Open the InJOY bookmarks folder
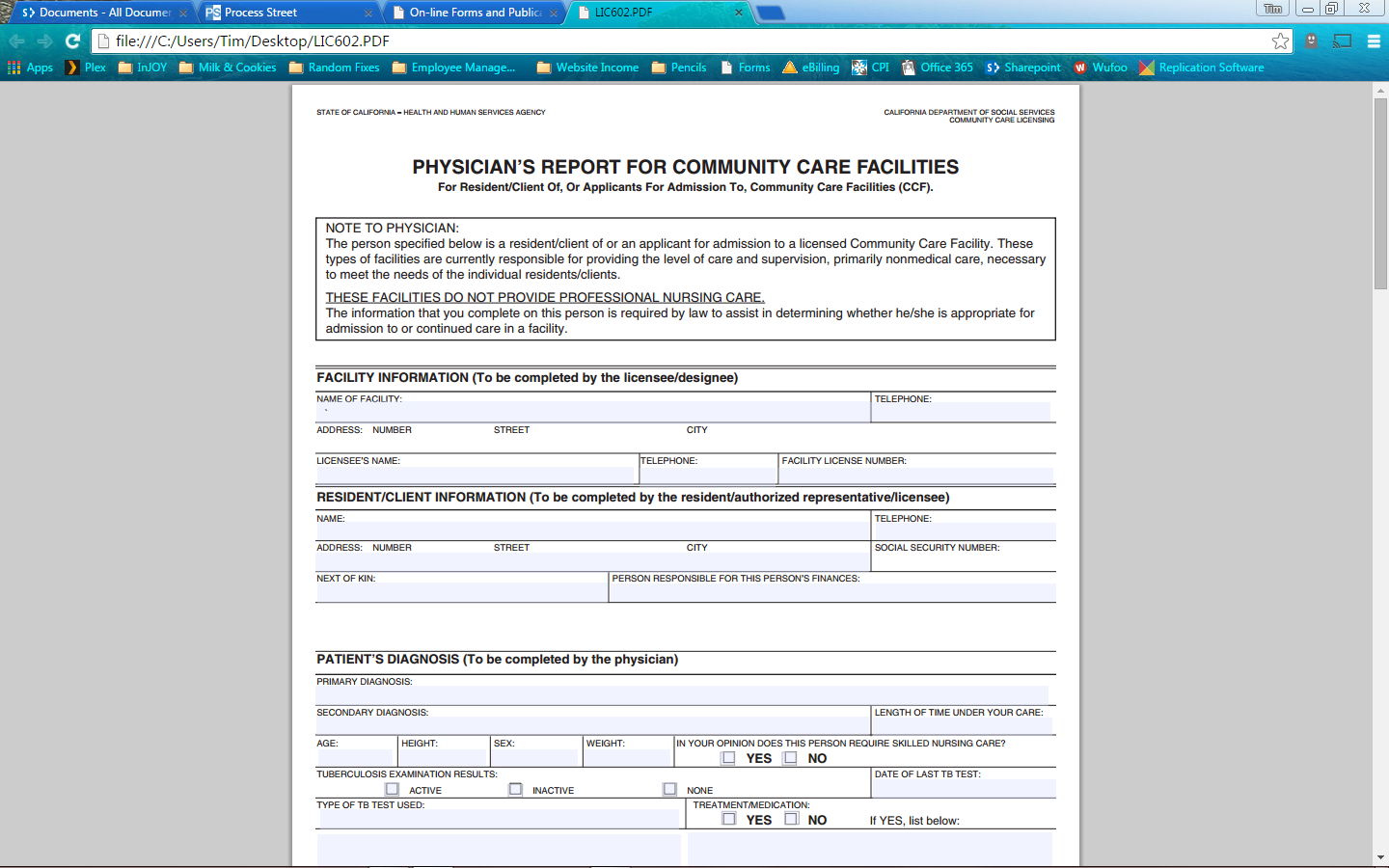This screenshot has height=868, width=1389. tap(143, 68)
